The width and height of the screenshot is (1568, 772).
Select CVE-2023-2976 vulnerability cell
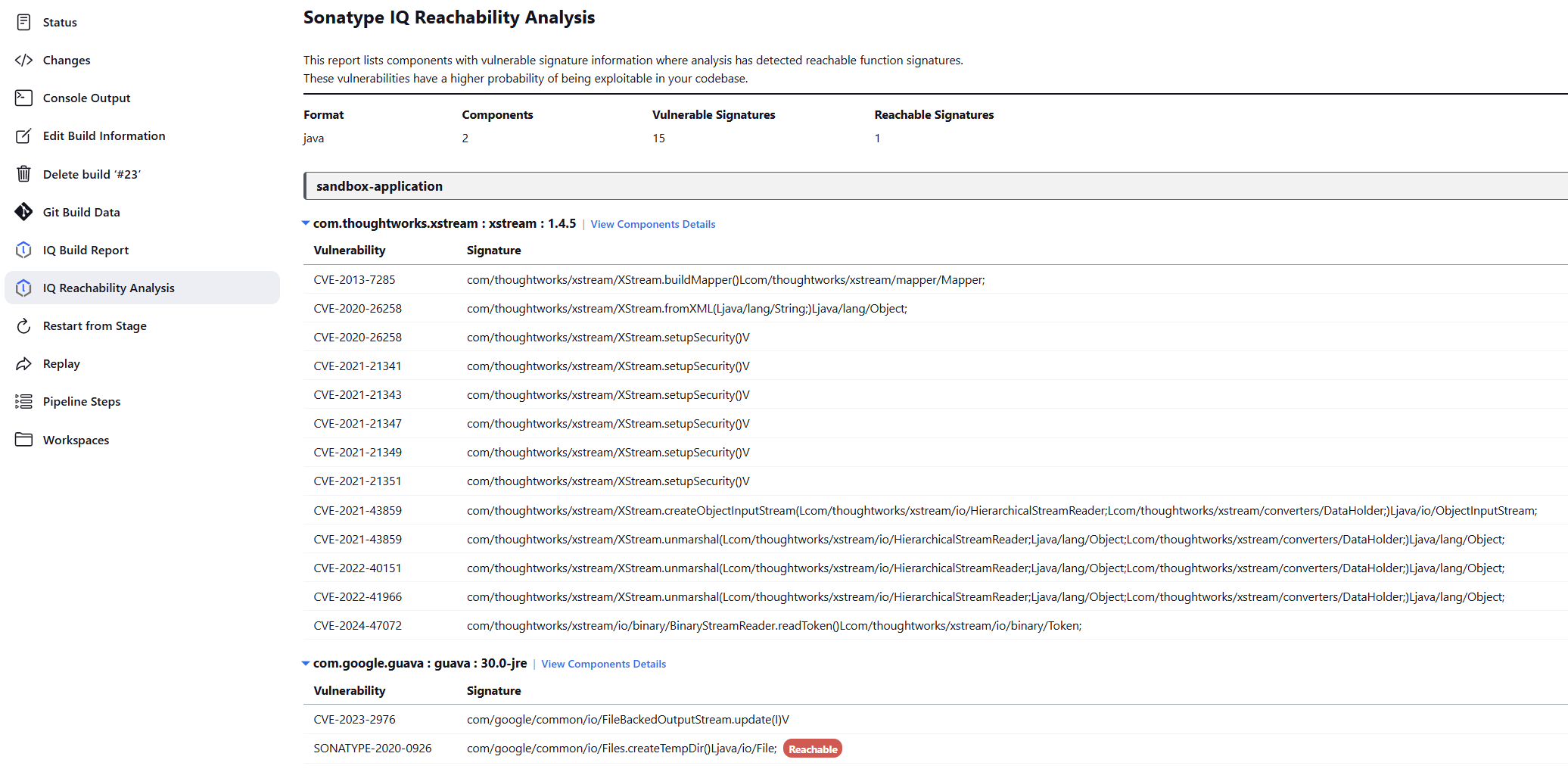click(354, 719)
